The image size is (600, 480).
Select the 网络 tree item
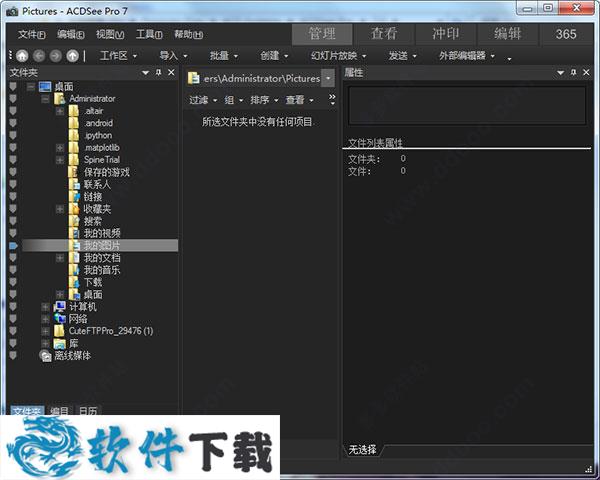click(71, 319)
